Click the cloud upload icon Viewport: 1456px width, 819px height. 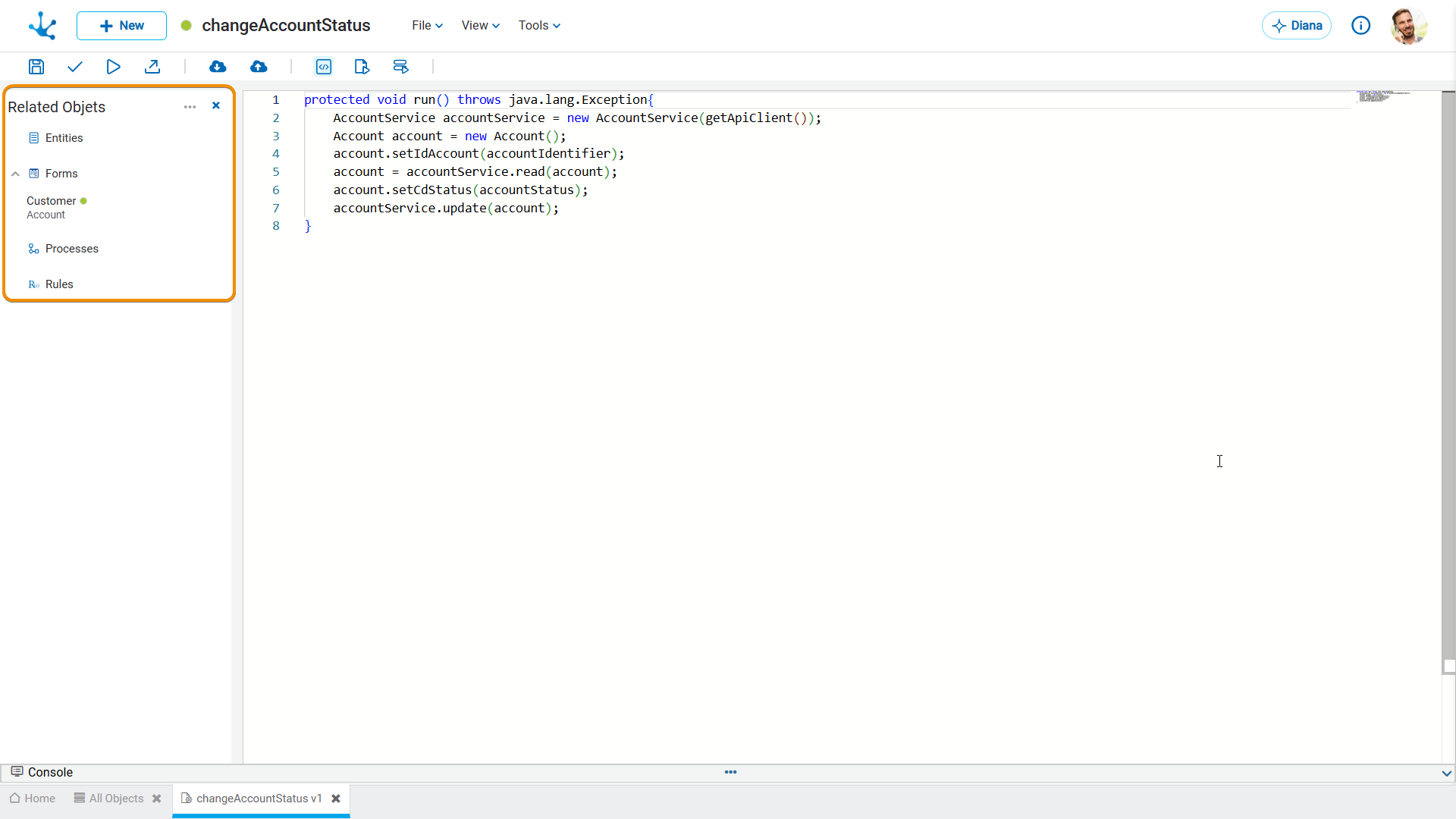(259, 67)
